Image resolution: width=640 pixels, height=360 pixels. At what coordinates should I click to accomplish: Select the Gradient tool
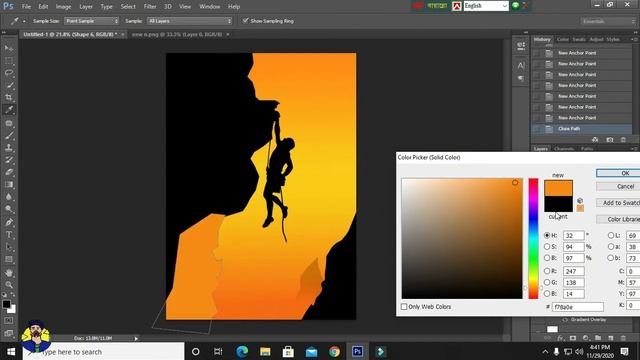[9, 184]
